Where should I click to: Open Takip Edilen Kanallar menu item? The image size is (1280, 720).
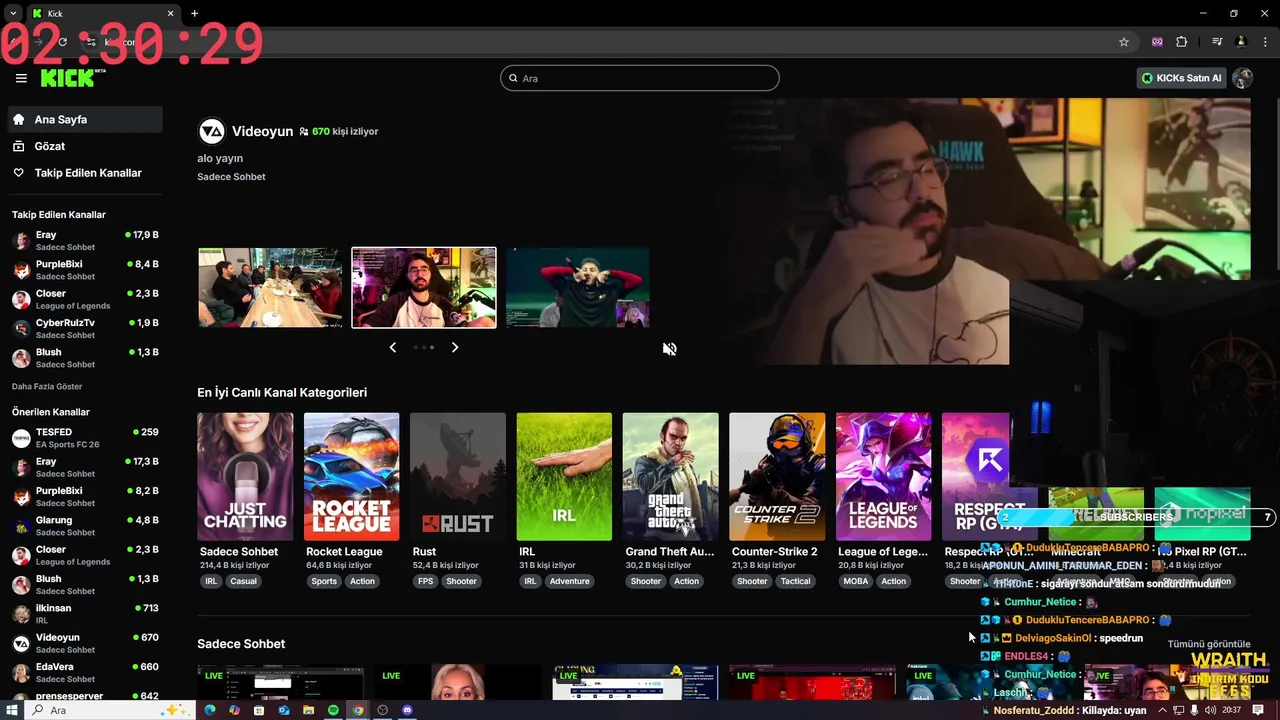(84, 173)
